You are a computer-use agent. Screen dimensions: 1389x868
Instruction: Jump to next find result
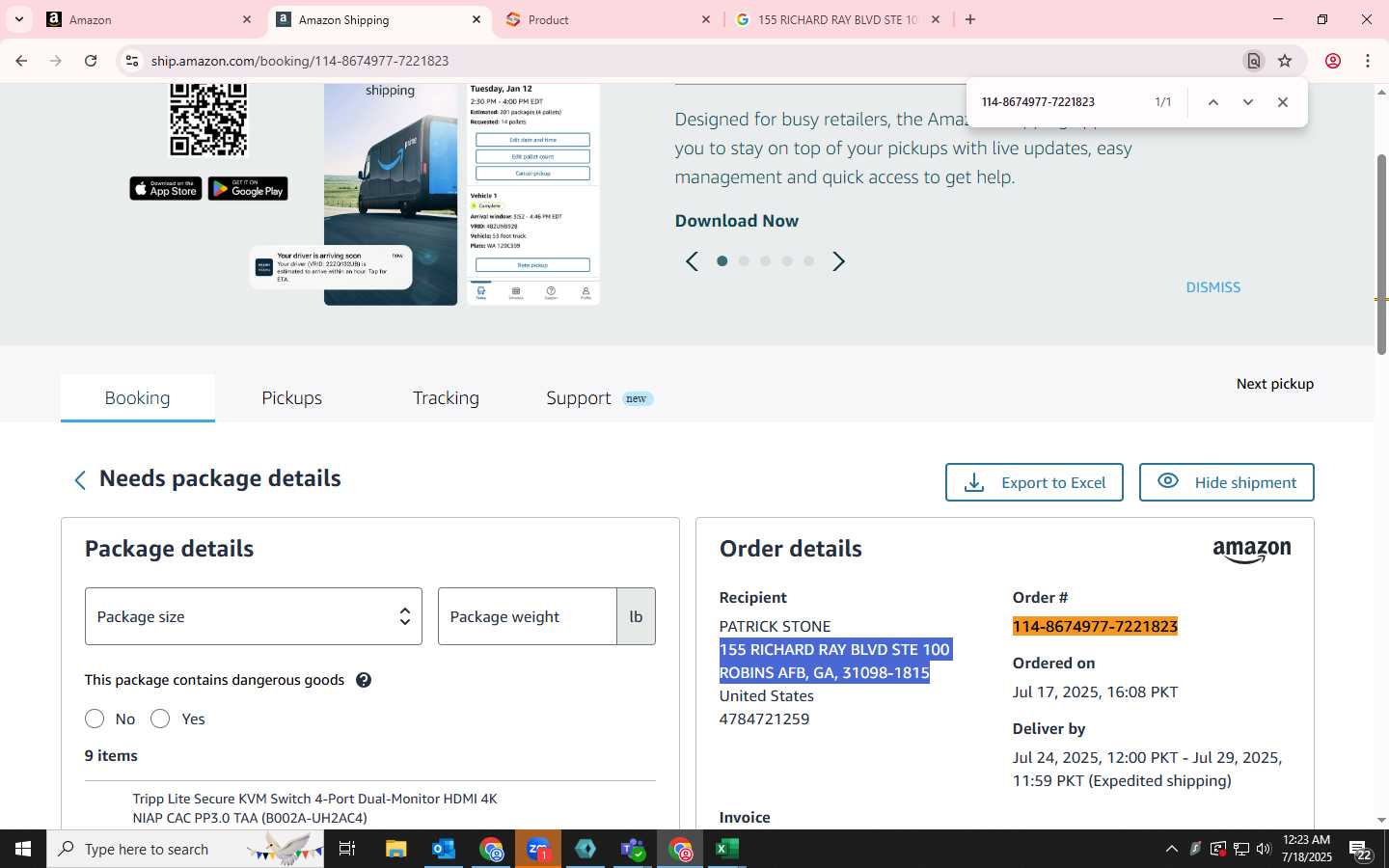pos(1248,102)
